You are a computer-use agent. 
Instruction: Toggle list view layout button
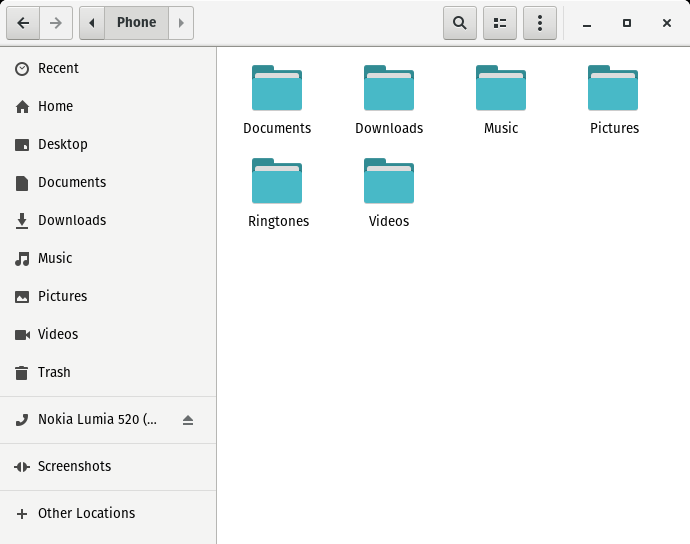pos(500,23)
